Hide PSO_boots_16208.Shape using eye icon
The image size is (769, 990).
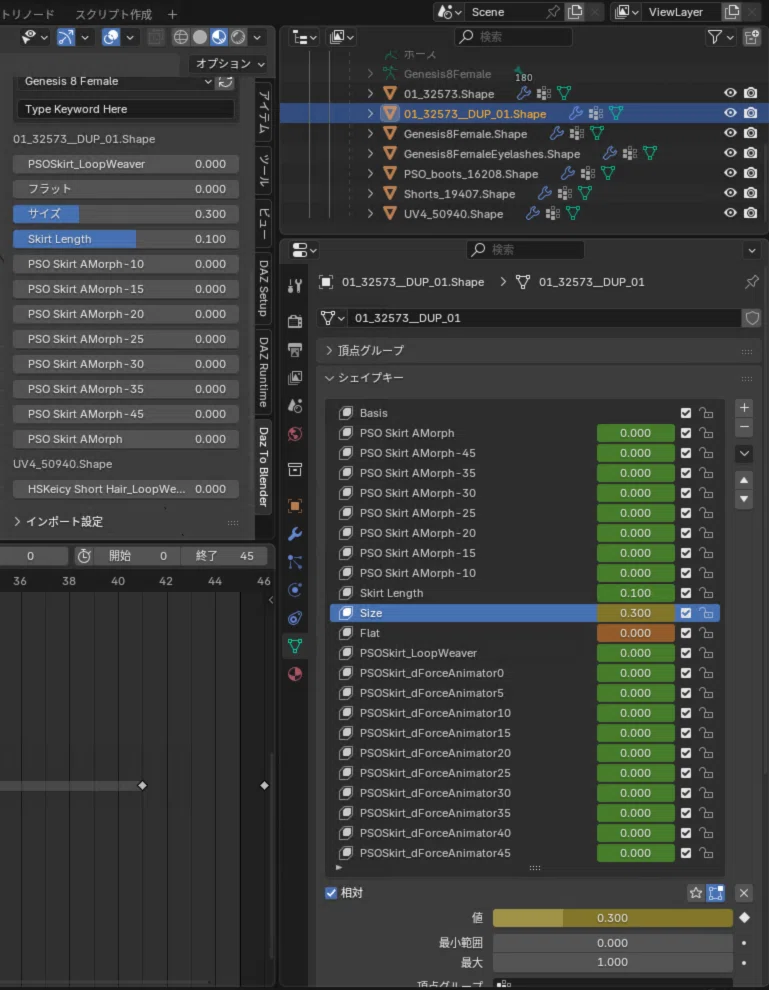point(730,173)
